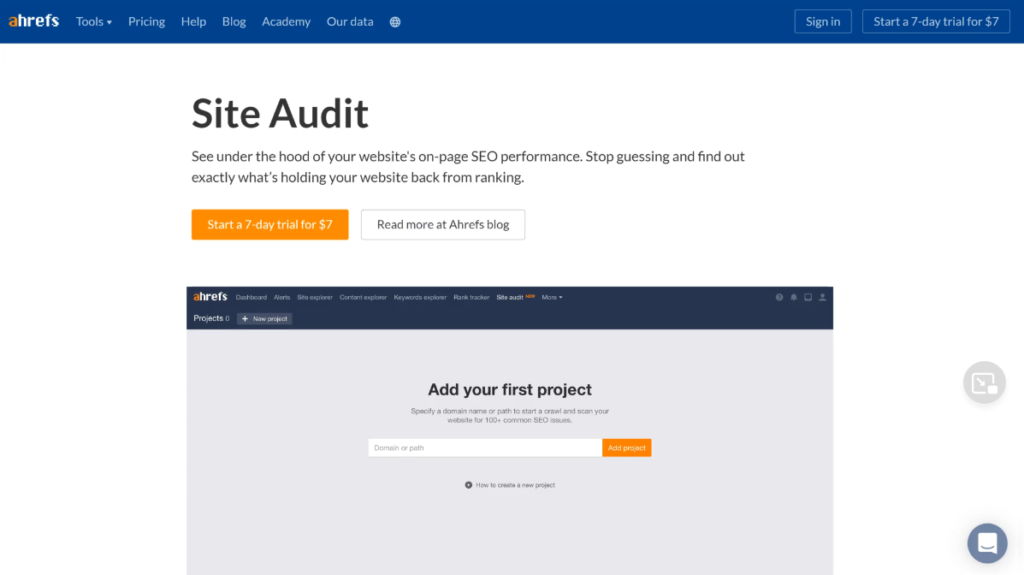Click the monitor icon in embedded app header
Screen dimensions: 1024x575
point(808,297)
